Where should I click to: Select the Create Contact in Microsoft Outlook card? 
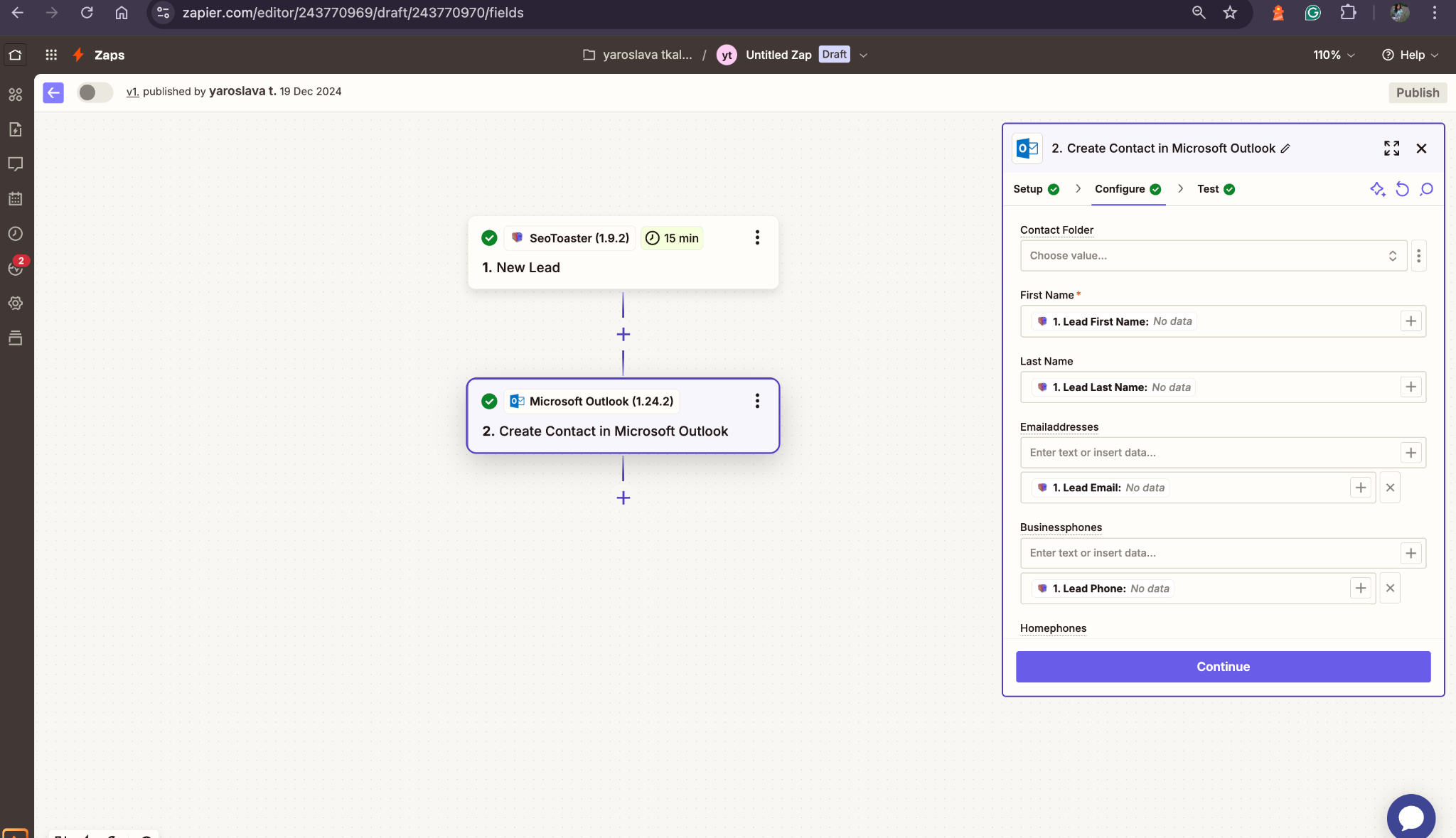click(623, 416)
